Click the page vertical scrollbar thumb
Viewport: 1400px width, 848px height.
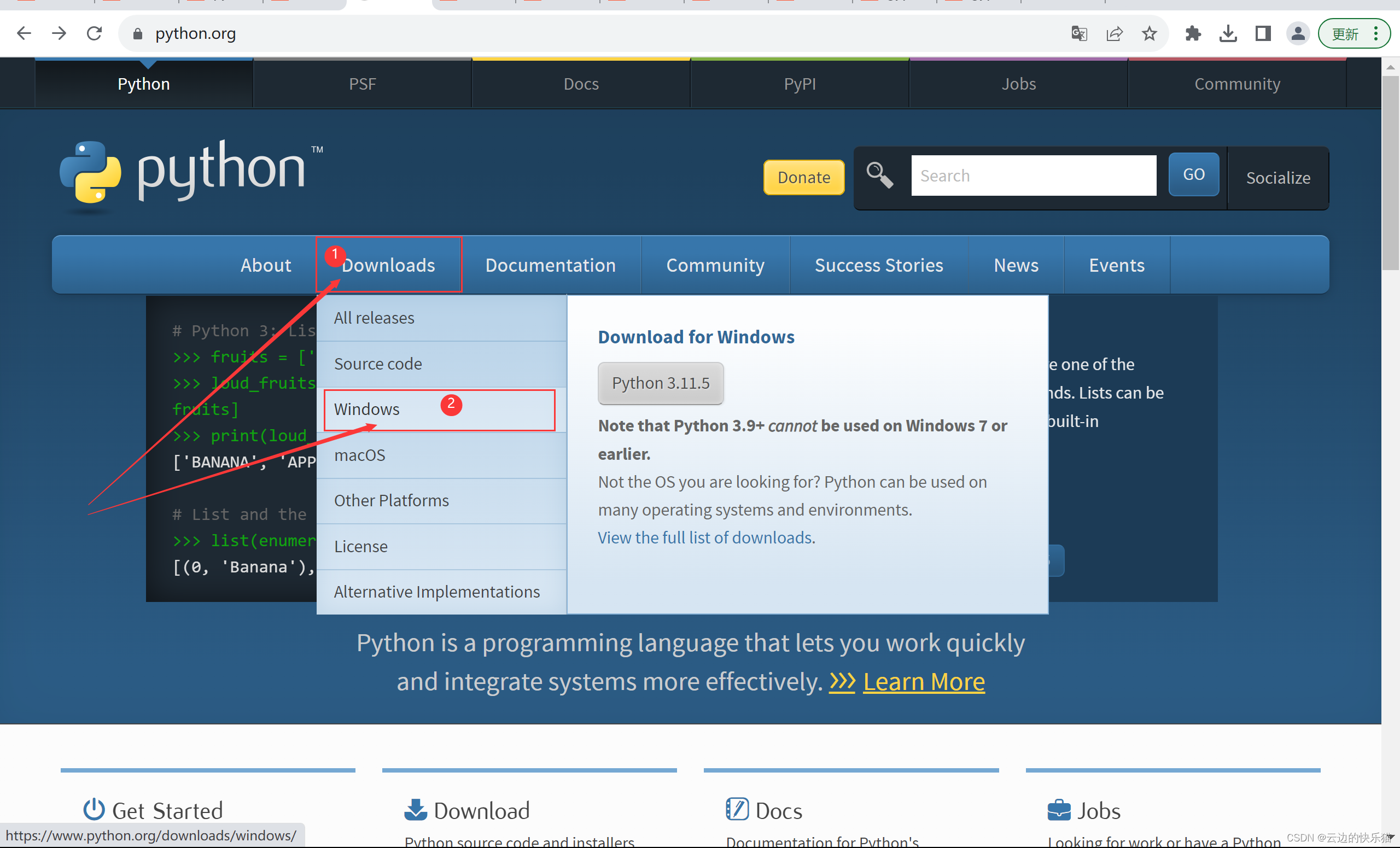pos(1391,173)
